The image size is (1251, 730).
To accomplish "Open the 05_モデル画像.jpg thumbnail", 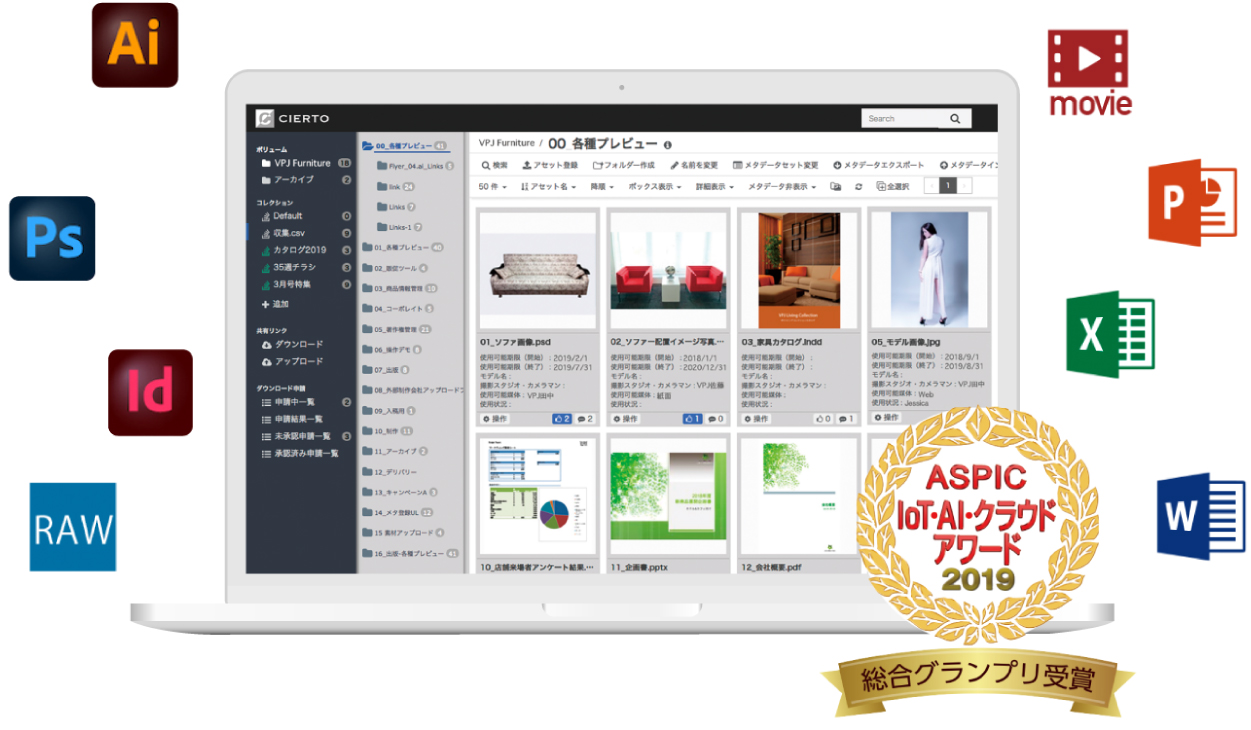I will [x=928, y=270].
